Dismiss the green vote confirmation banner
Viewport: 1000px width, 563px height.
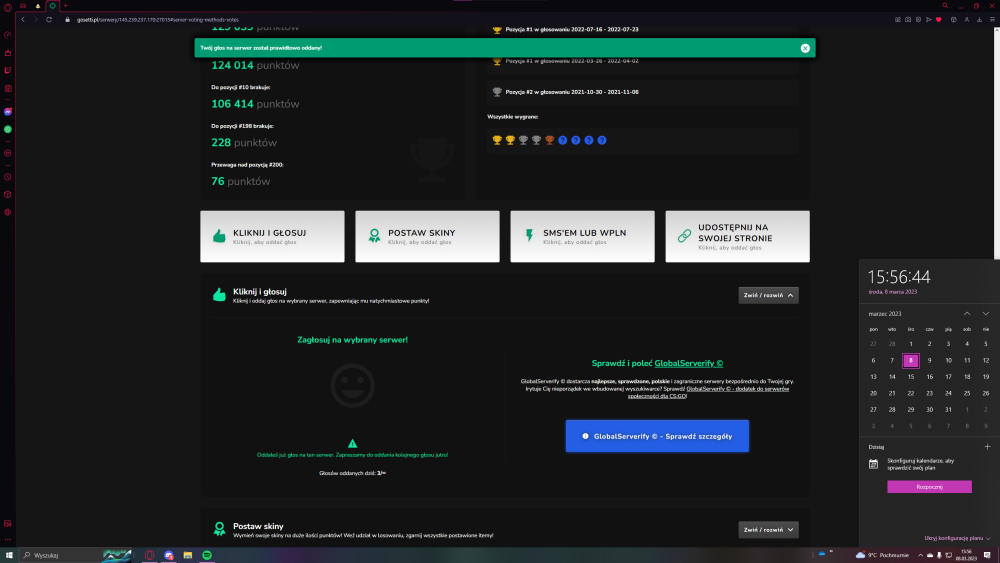(x=805, y=48)
